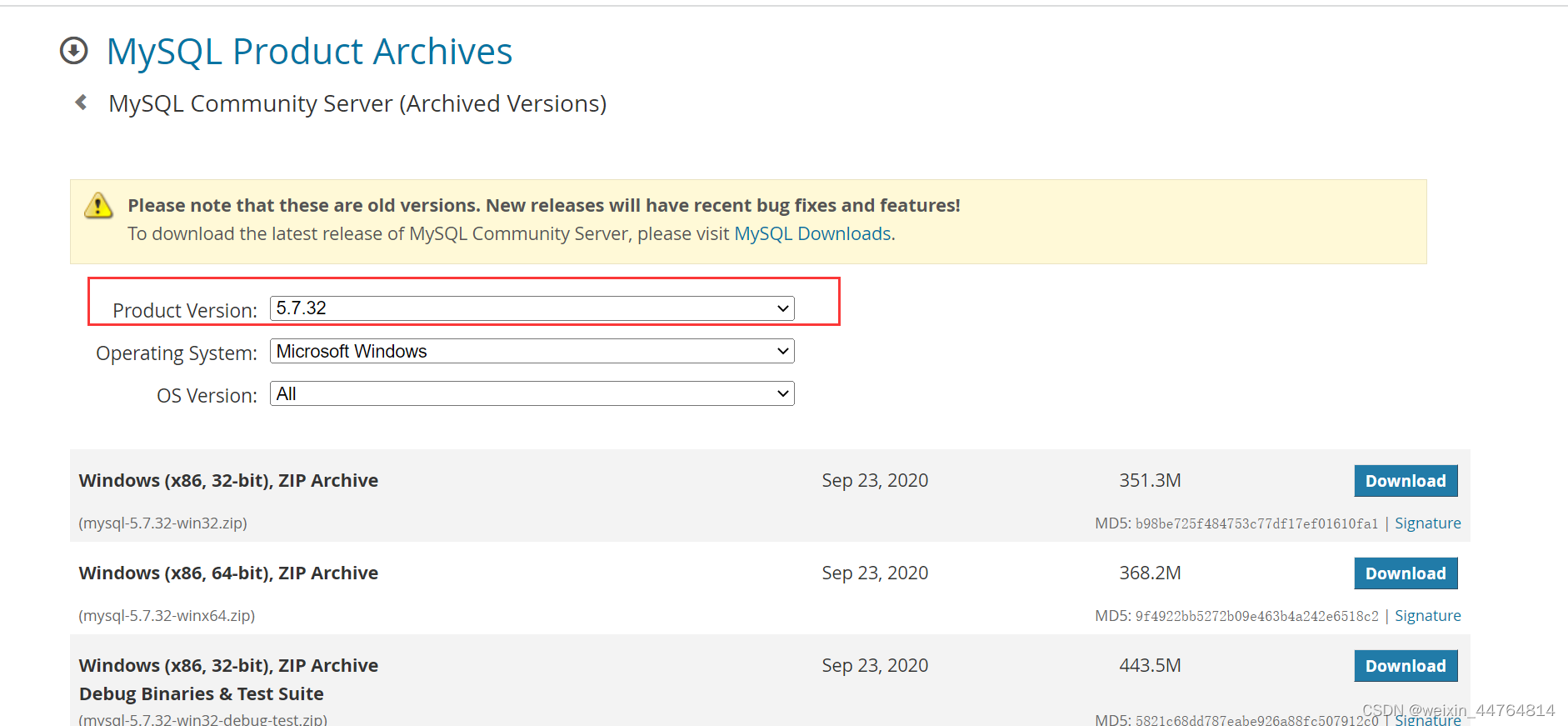Image resolution: width=1568 pixels, height=726 pixels.
Task: Click the Operating System label
Action: 177,353
